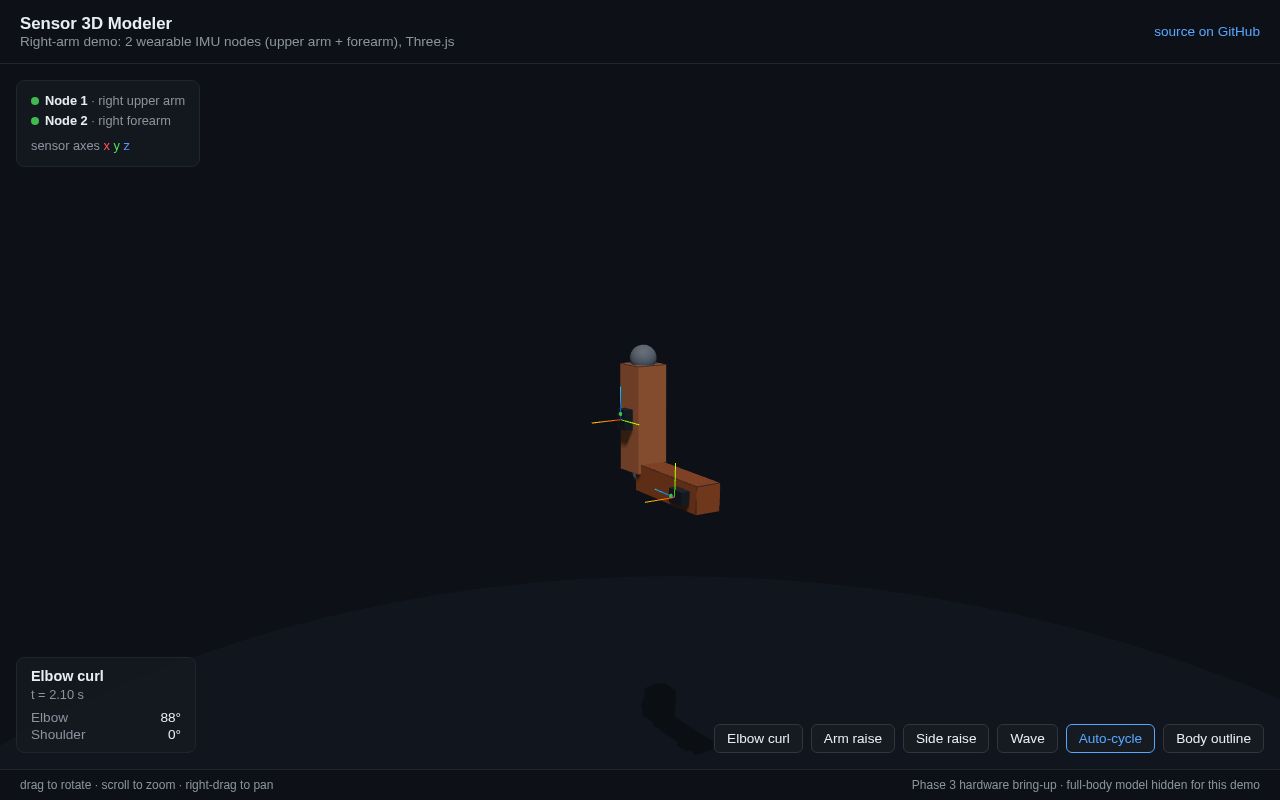Click the Sensor 3D Modeler title
The image size is (1280, 800).
coord(96,24)
